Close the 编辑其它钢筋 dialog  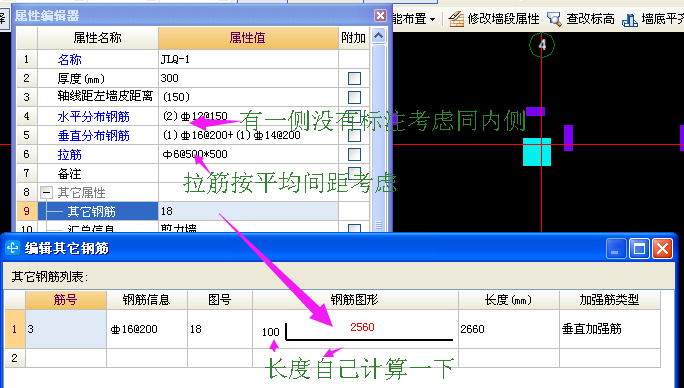coord(662,249)
